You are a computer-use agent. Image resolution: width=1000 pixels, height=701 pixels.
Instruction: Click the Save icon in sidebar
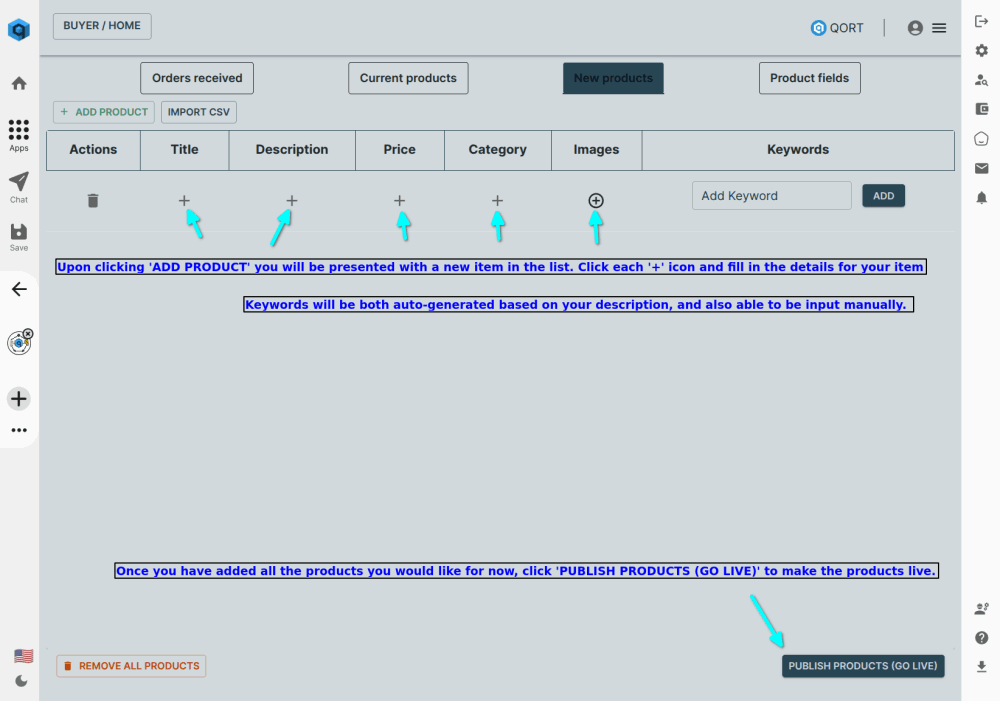pos(19,236)
